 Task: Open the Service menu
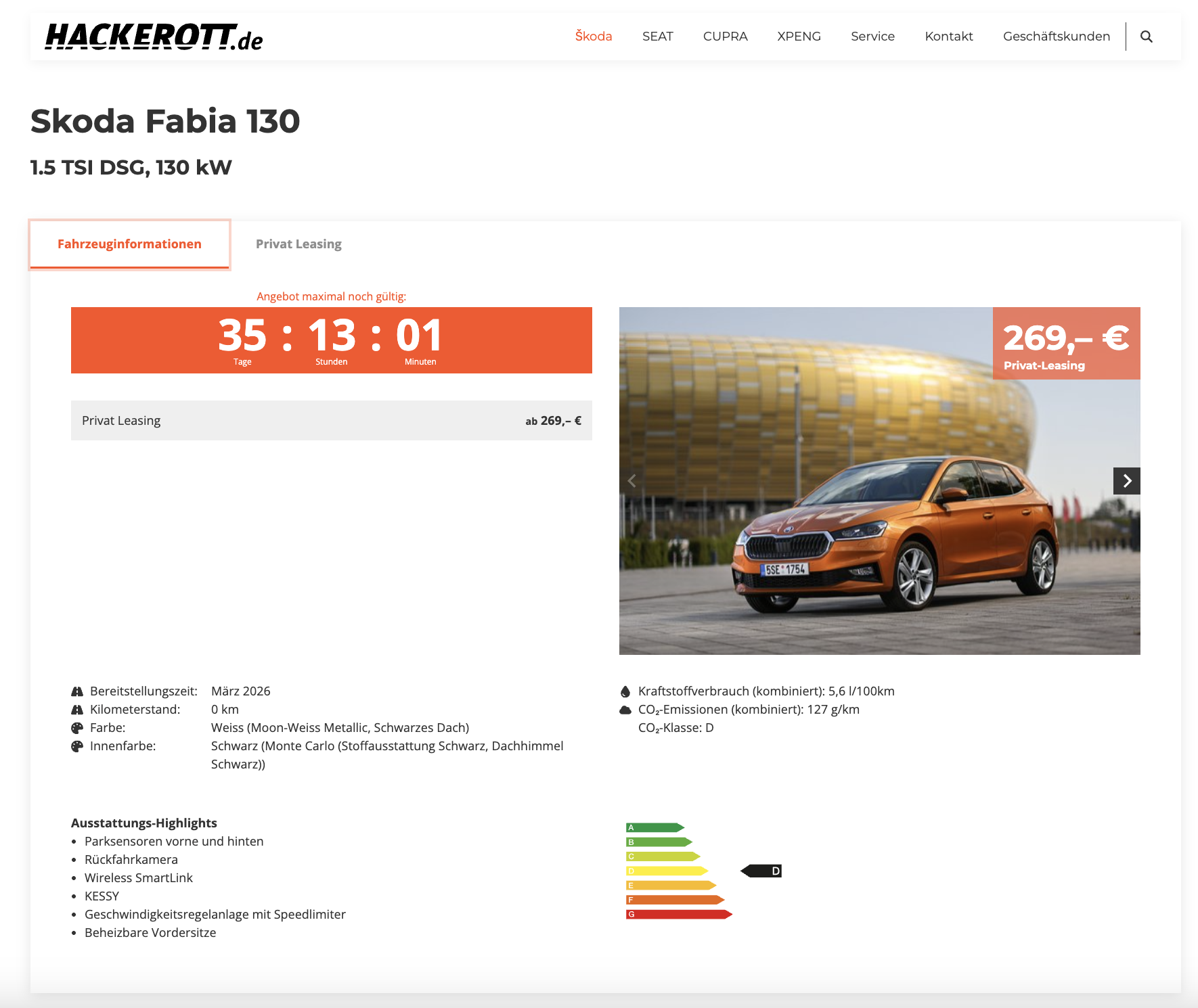coord(872,37)
